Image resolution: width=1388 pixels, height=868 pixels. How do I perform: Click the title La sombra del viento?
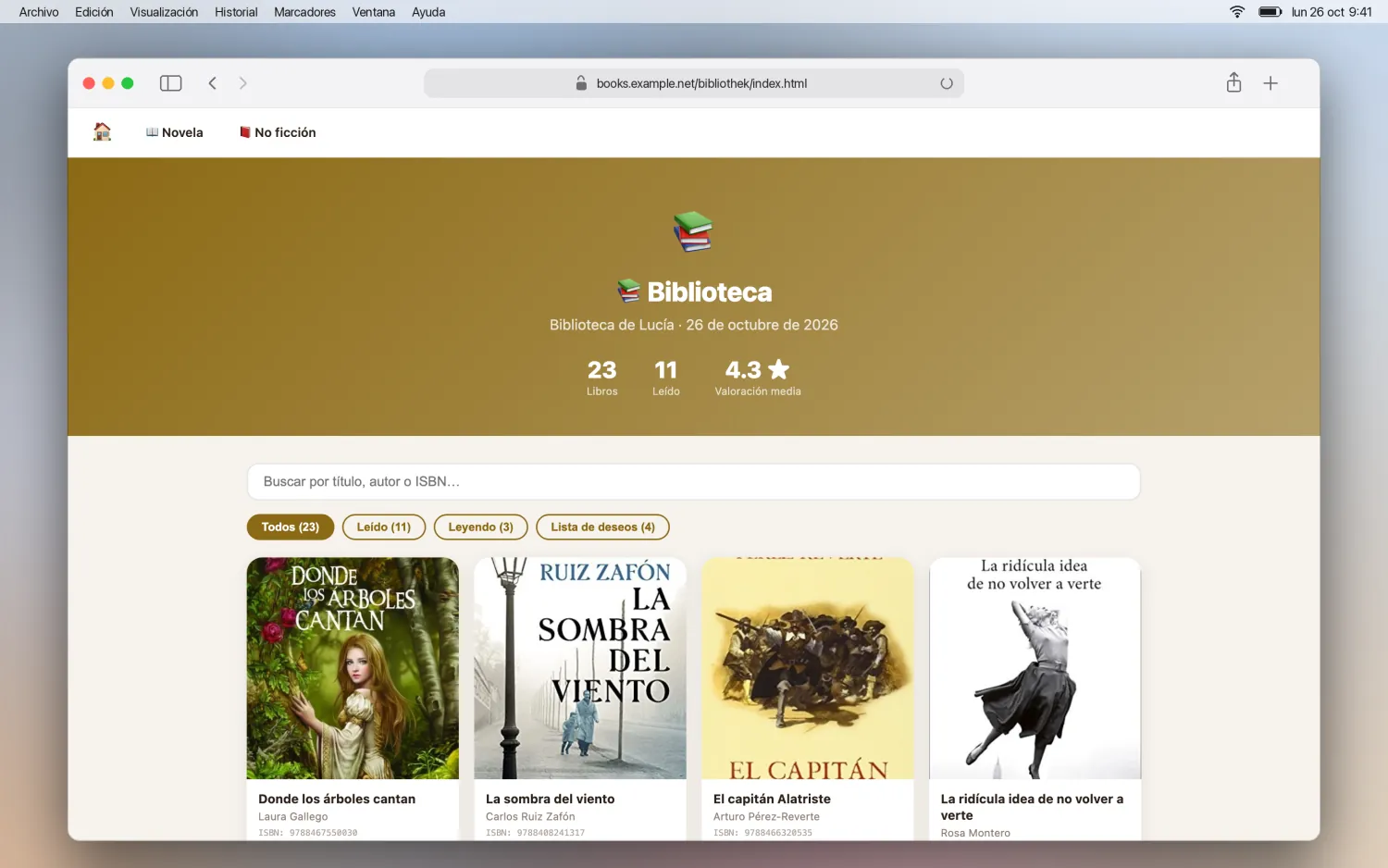point(551,799)
